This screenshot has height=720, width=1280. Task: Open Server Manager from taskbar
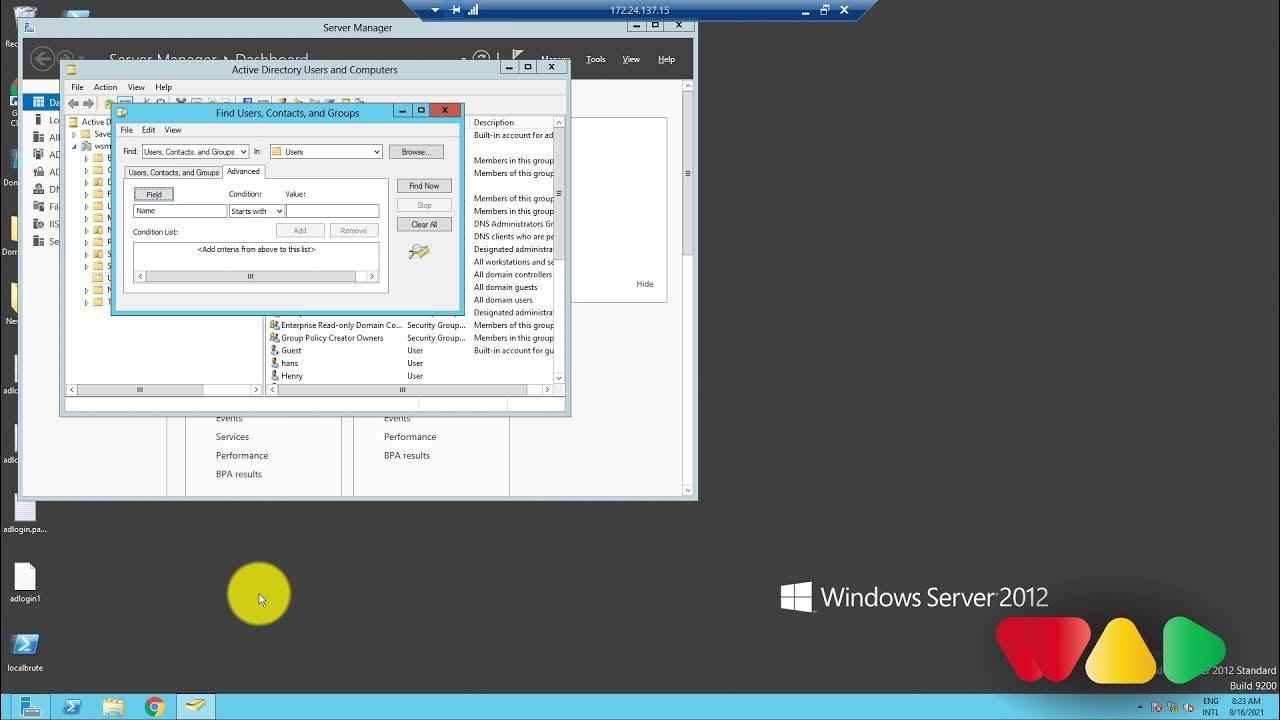pos(30,707)
